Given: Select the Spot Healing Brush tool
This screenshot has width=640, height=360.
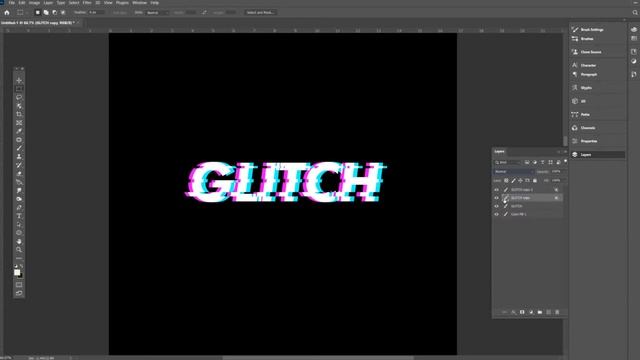Looking at the screenshot, I should coord(19,140).
